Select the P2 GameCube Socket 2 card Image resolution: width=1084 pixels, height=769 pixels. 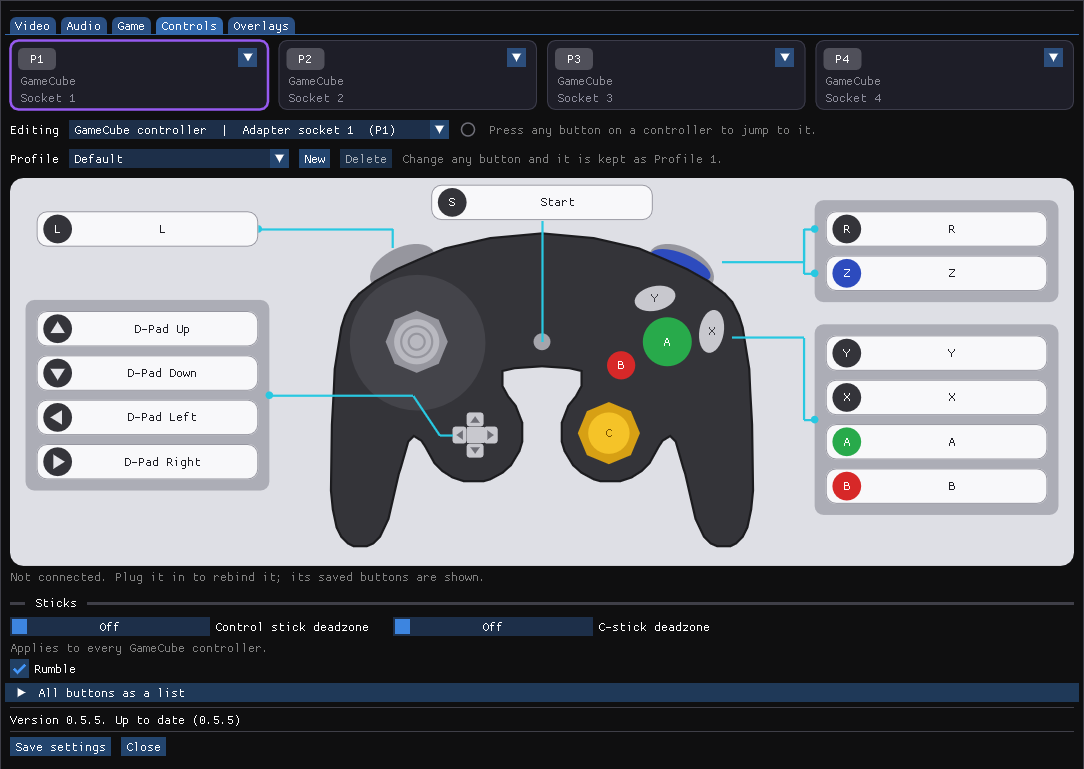[x=407, y=75]
